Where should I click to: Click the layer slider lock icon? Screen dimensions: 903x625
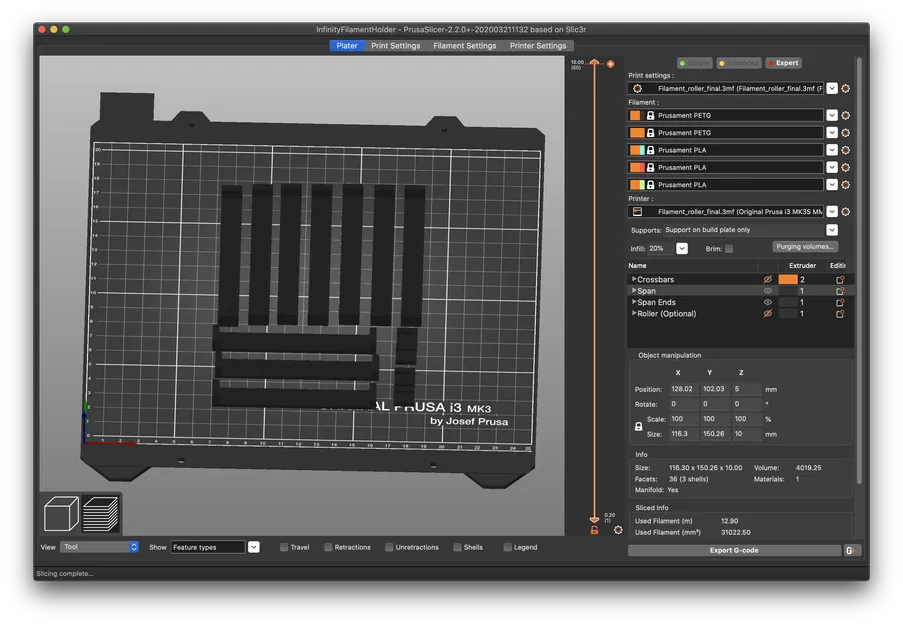pos(594,529)
